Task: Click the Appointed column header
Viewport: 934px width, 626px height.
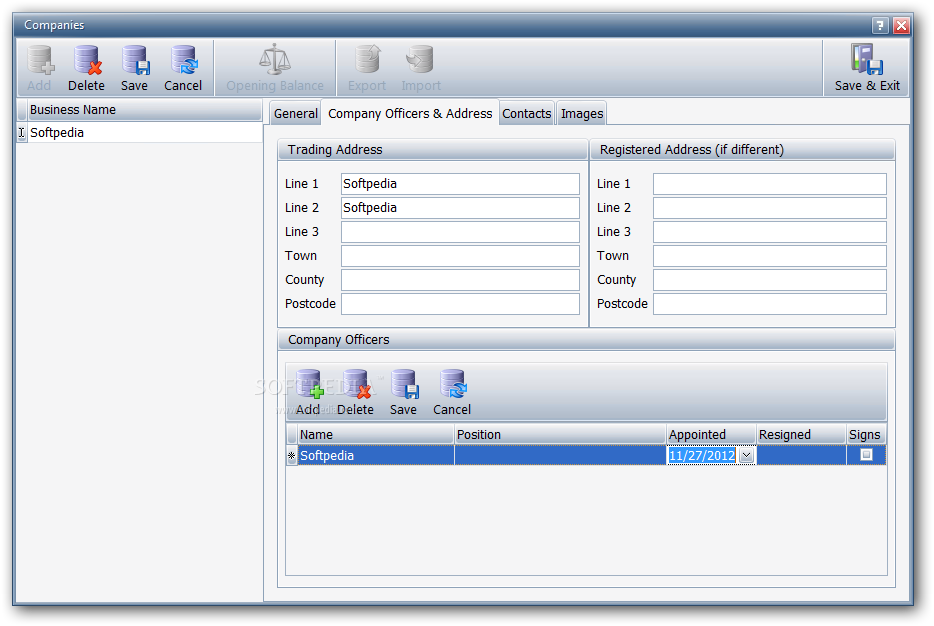Action: [711, 434]
